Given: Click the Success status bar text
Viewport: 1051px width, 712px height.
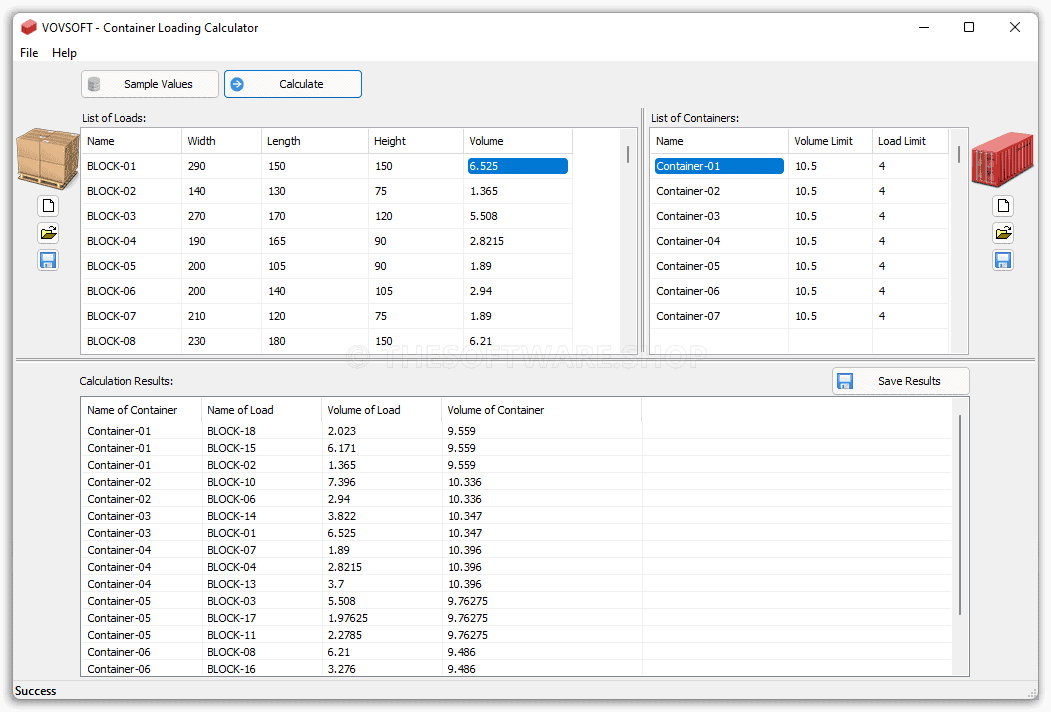Looking at the screenshot, I should [36, 691].
